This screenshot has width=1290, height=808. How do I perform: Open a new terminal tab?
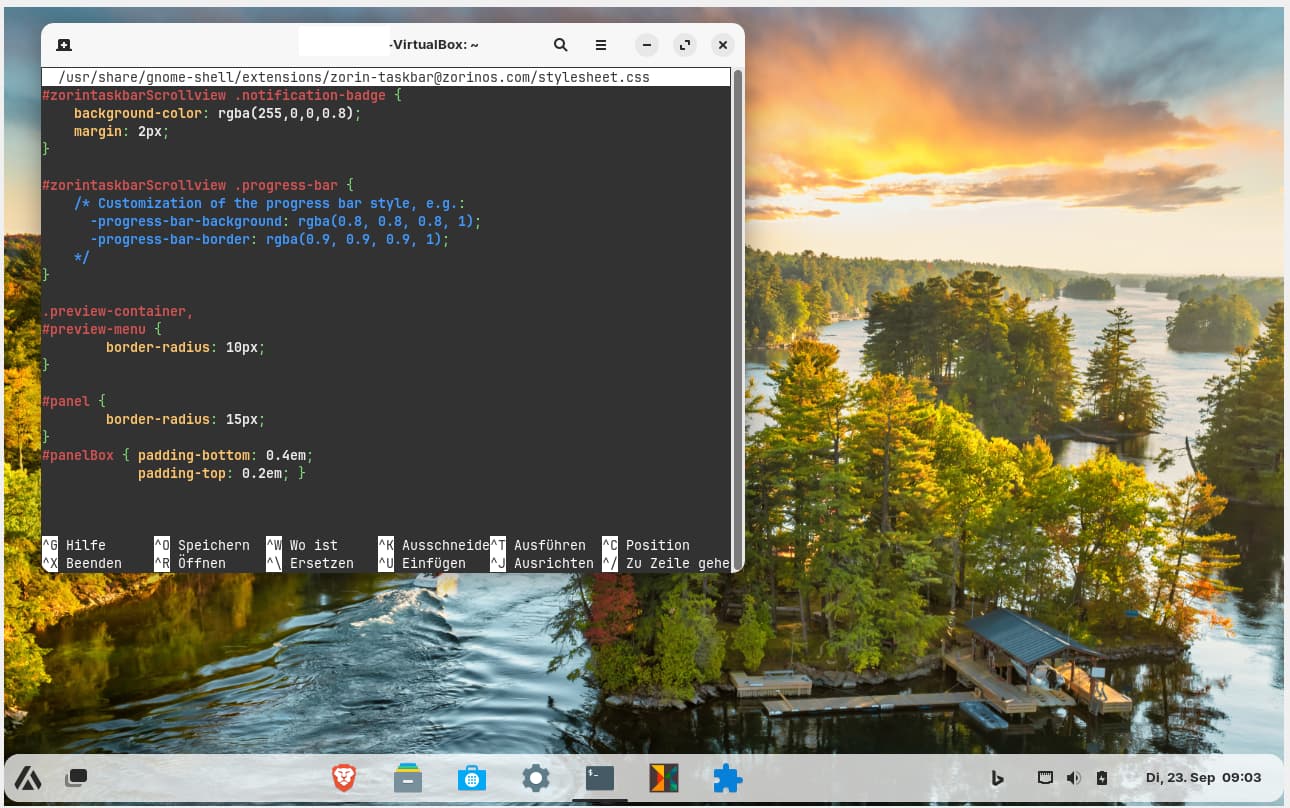tap(63, 45)
